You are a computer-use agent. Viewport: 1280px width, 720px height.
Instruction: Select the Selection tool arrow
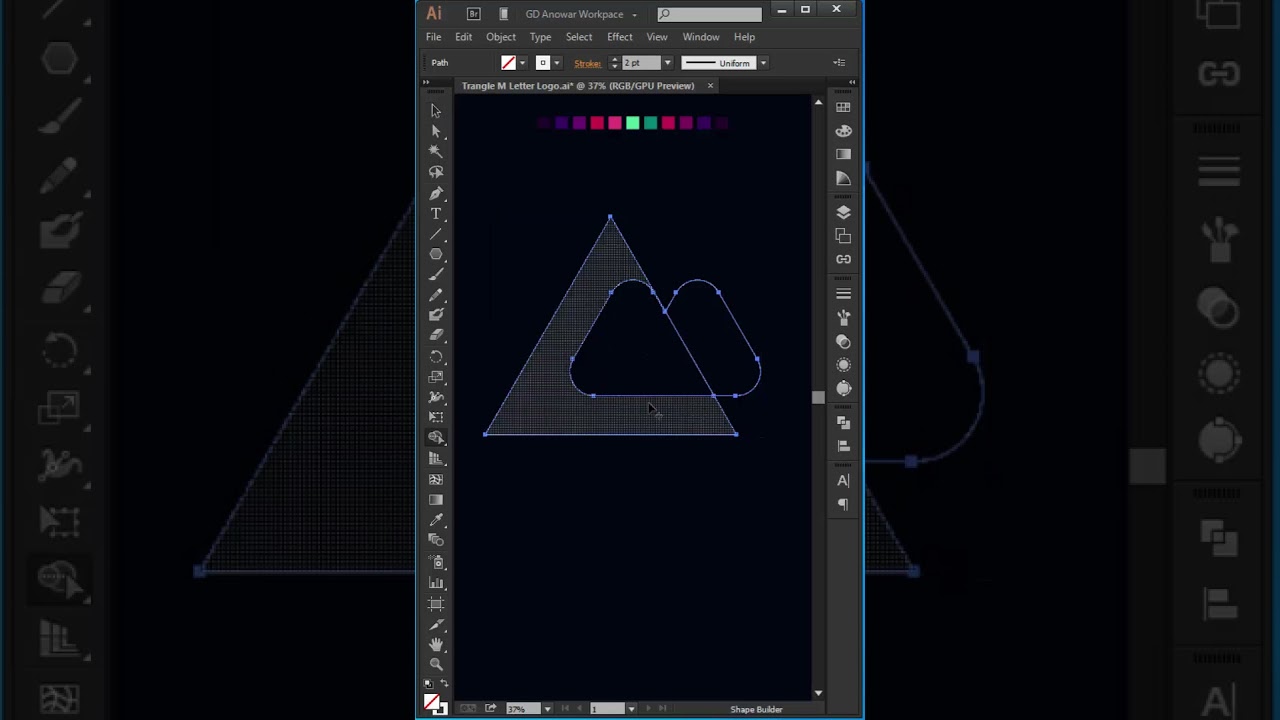click(436, 110)
